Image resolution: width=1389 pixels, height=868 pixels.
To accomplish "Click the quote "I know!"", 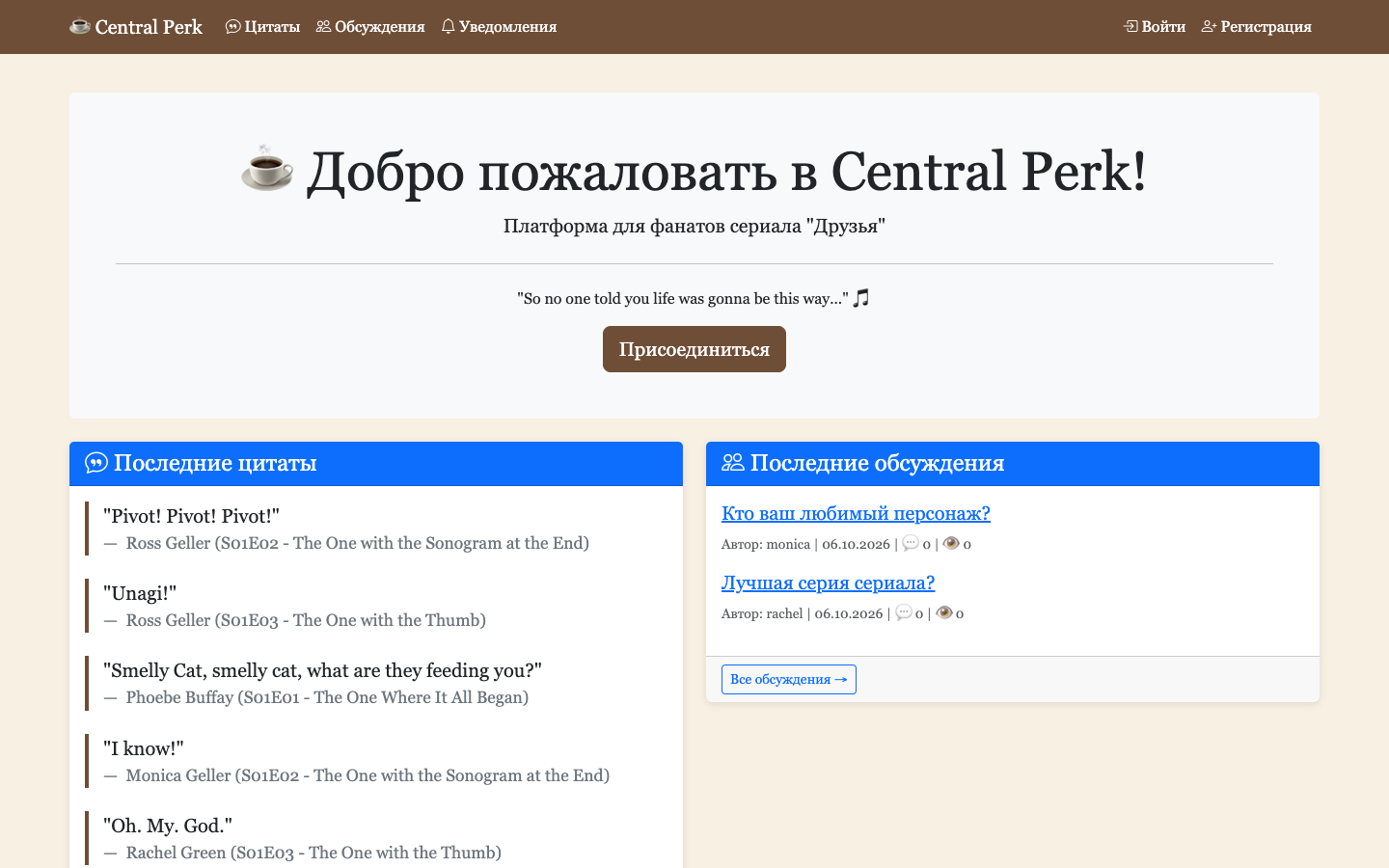I will point(144,748).
